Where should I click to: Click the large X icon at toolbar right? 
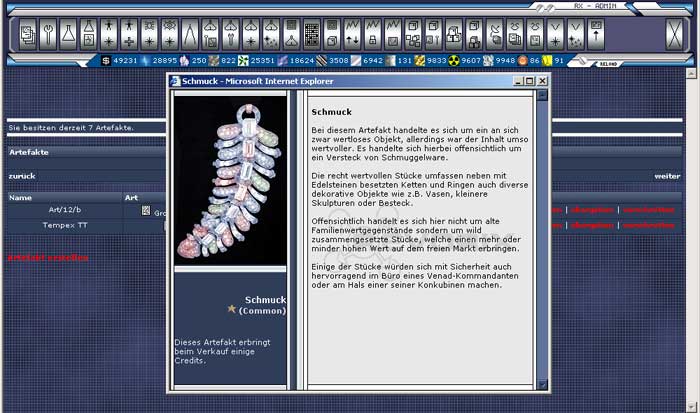click(674, 35)
